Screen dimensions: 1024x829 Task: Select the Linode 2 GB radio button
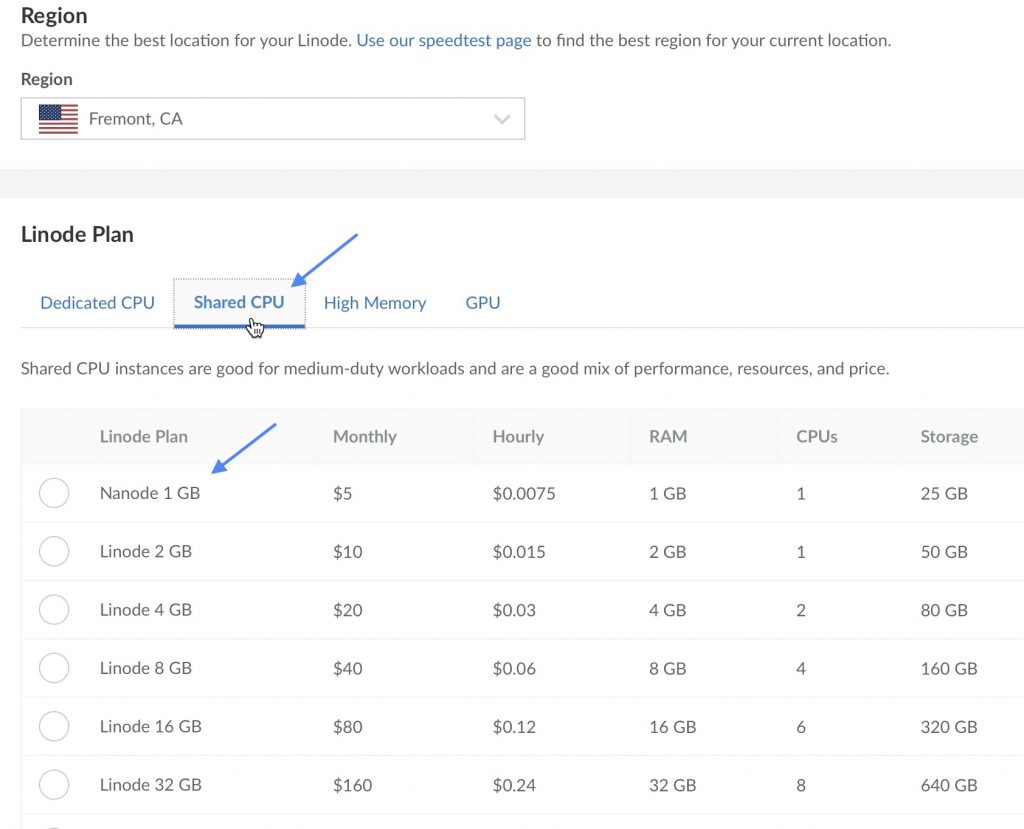point(54,551)
